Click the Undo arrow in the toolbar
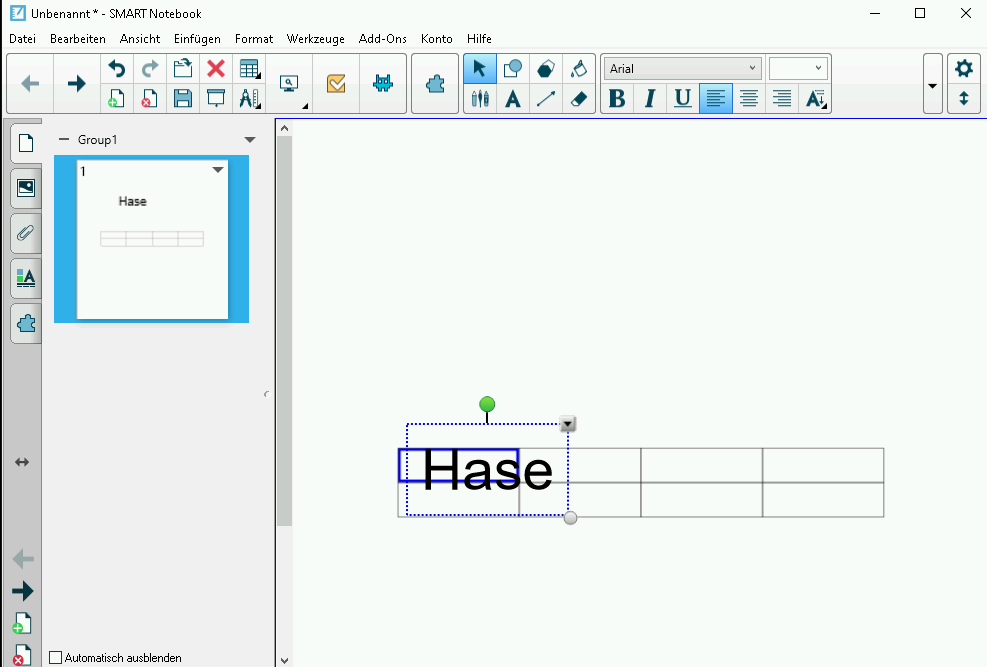Viewport: 987px width, 667px height. (x=117, y=69)
